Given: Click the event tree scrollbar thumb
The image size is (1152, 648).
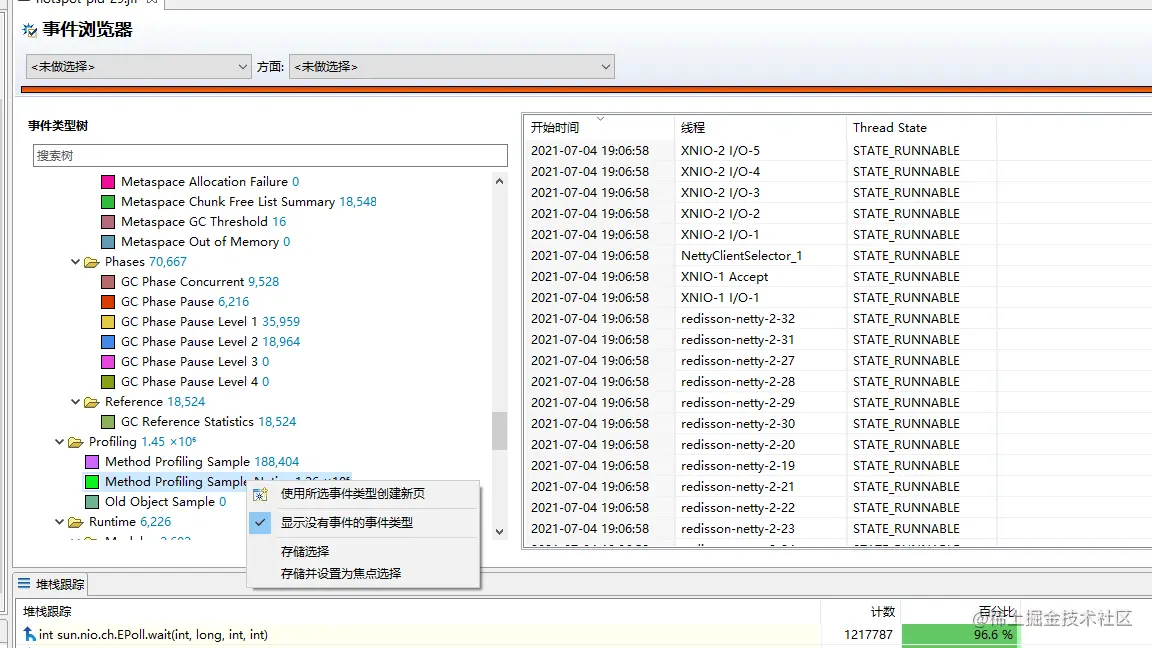Looking at the screenshot, I should [500, 431].
